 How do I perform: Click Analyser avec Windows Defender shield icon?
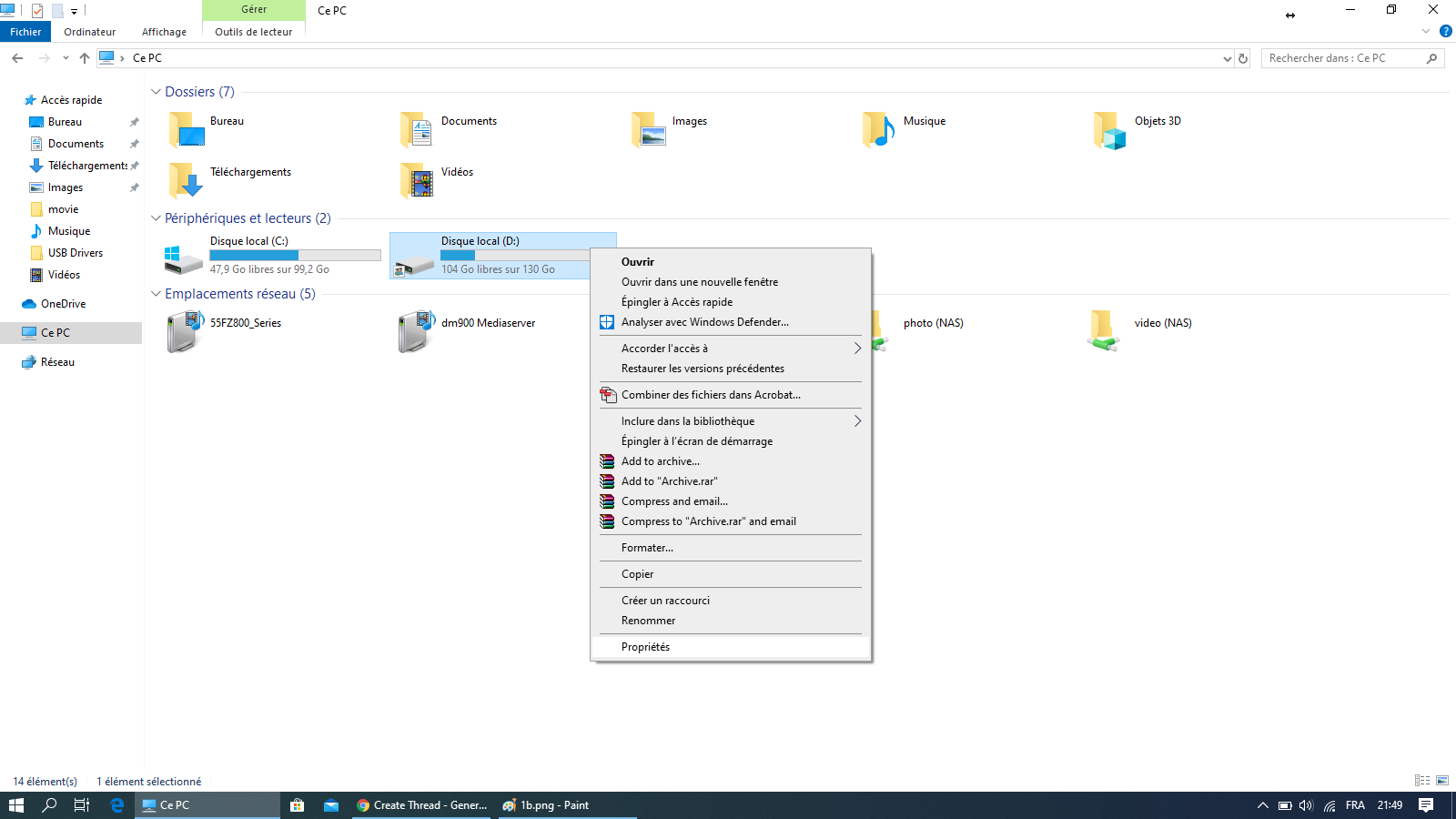(x=607, y=322)
